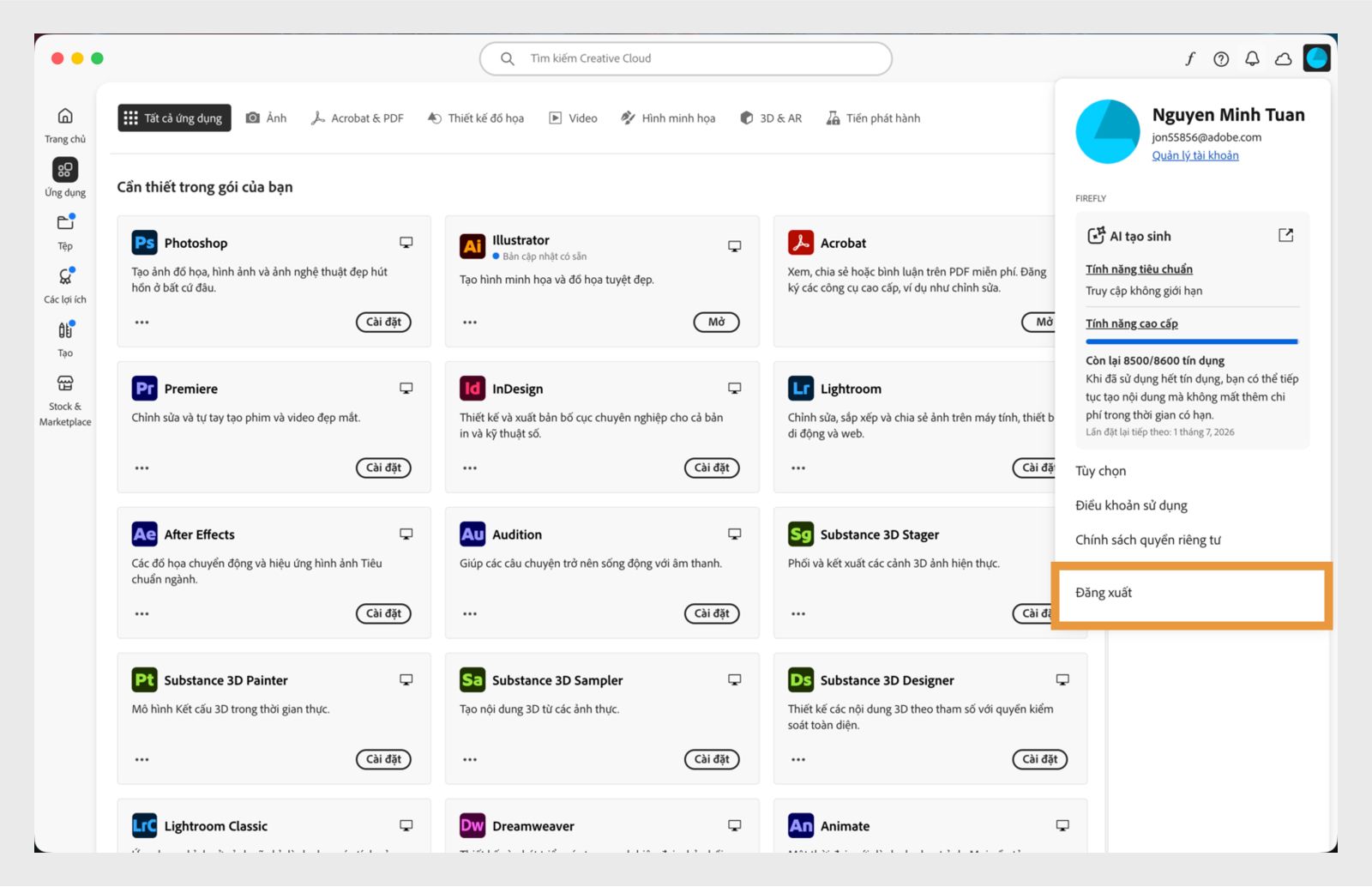Image resolution: width=1372 pixels, height=887 pixels.
Task: Click the Substance 3D Stager Sg icon
Action: click(801, 534)
